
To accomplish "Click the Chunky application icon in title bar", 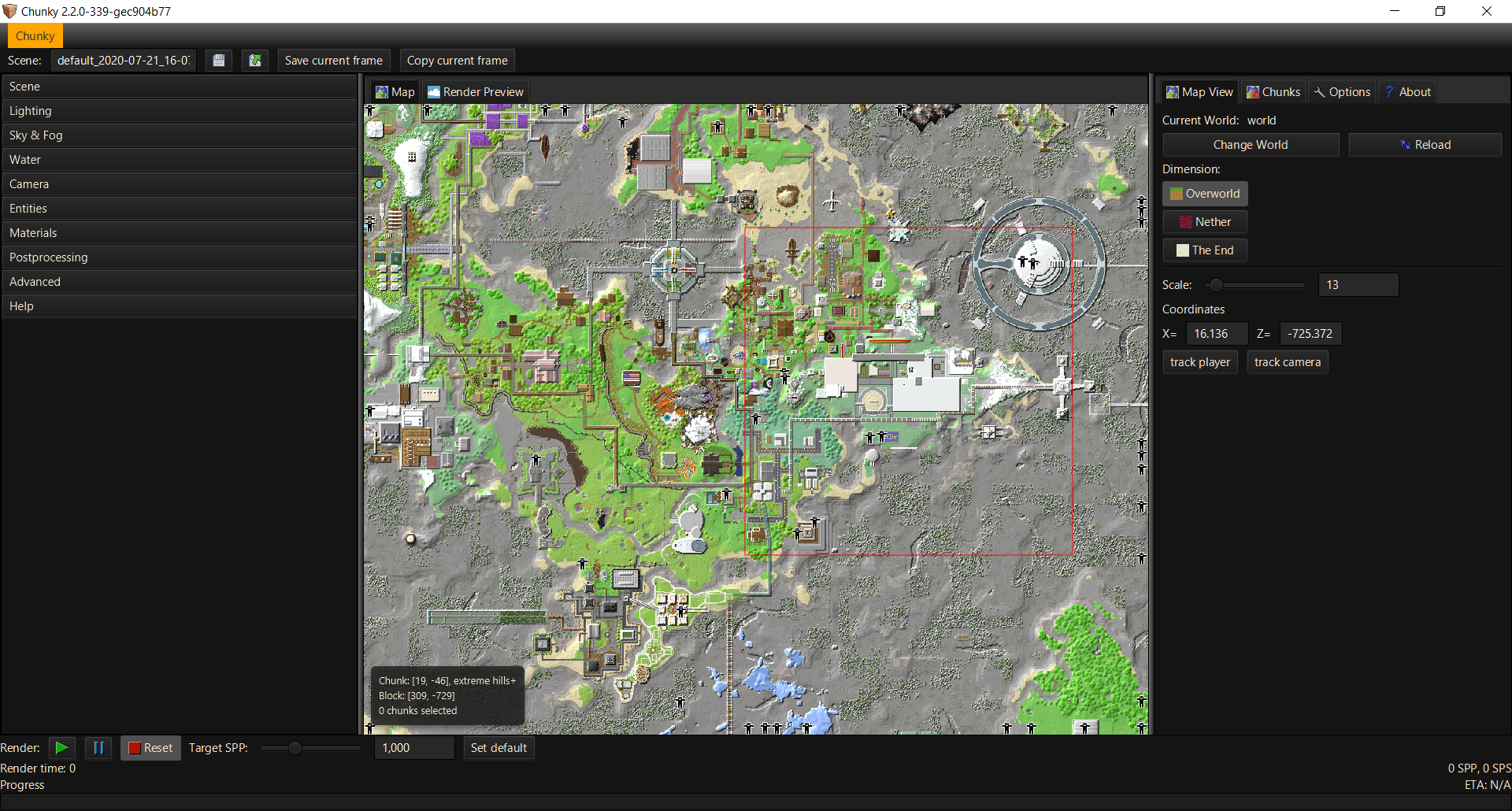I will tap(9, 11).
